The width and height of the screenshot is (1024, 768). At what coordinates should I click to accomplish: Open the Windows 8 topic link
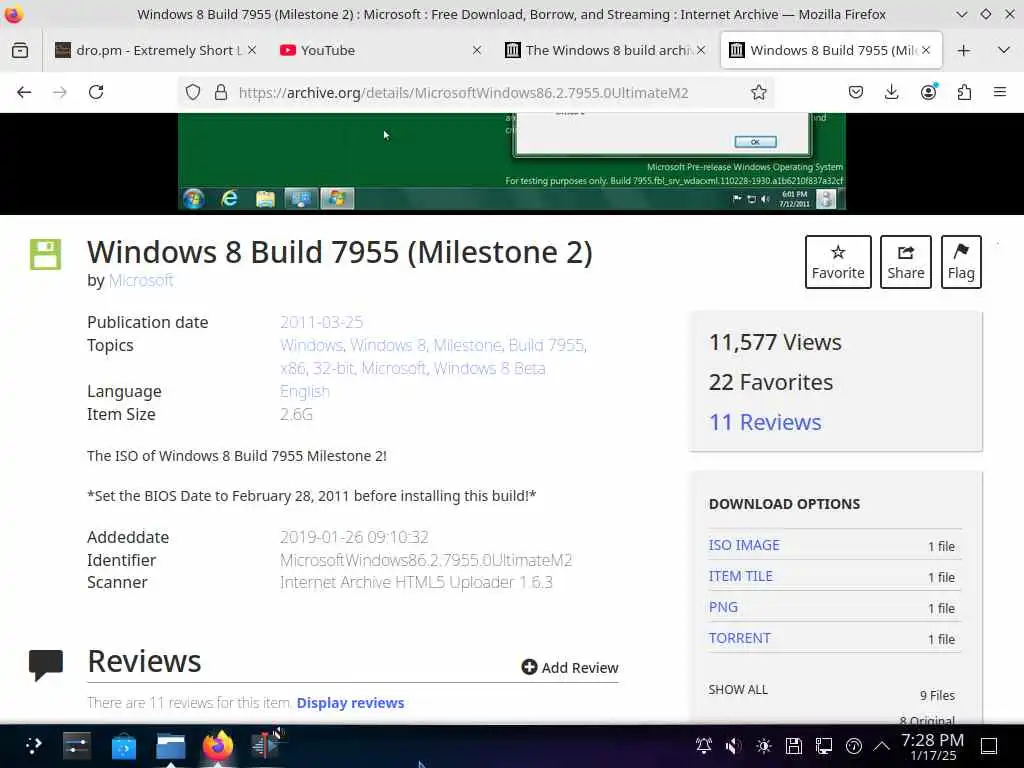388,345
